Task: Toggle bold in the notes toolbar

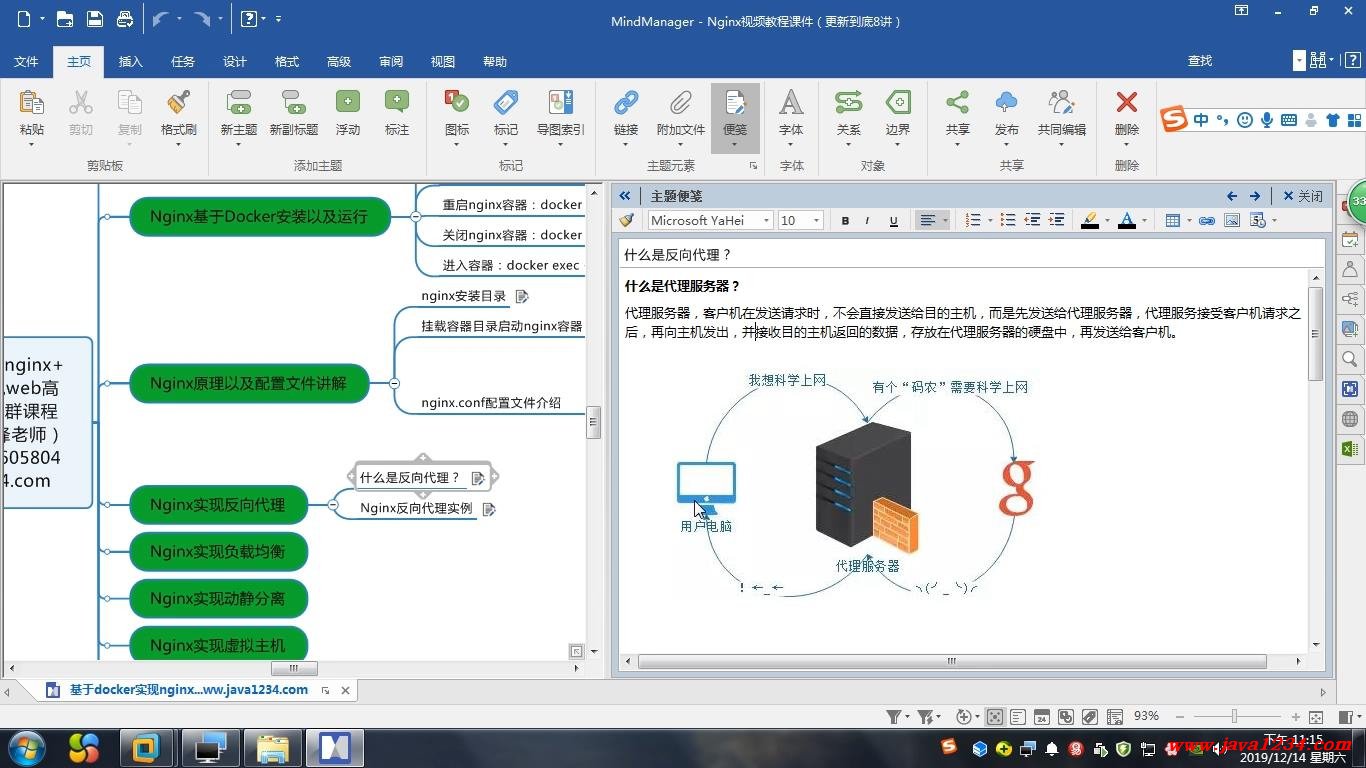Action: 845,220
